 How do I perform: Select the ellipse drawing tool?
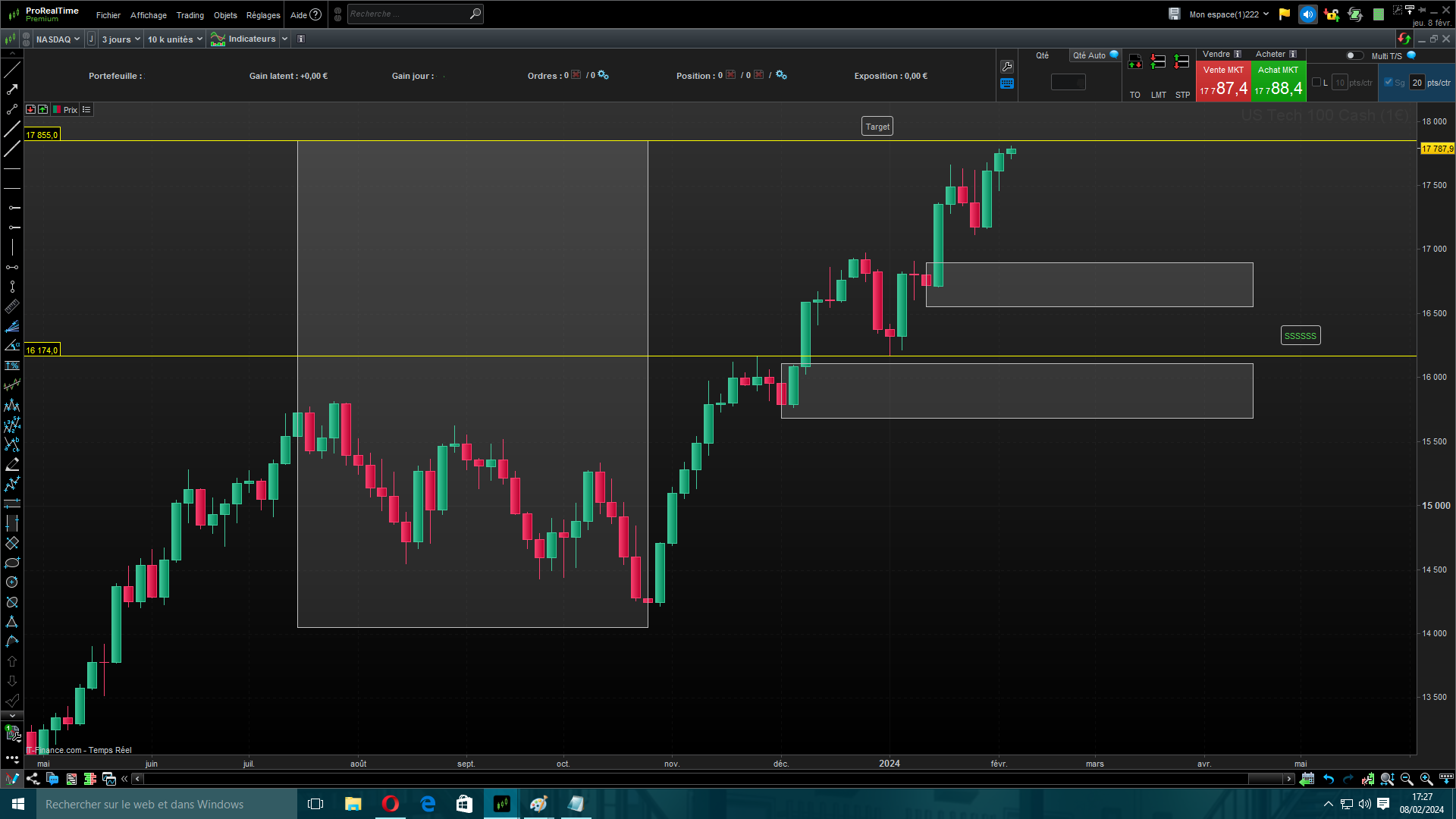(12, 563)
